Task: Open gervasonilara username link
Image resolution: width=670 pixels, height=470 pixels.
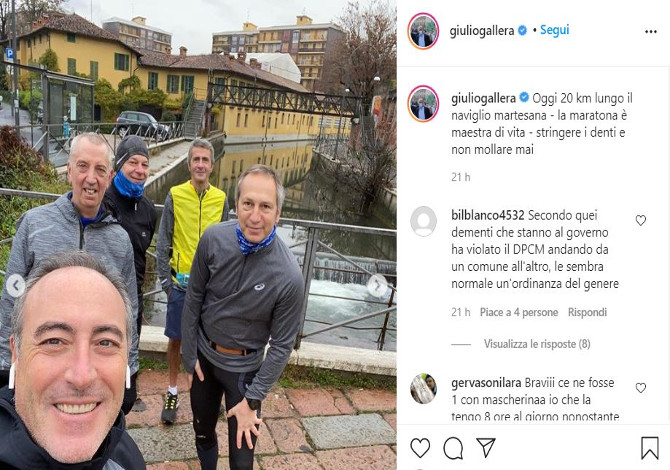Action: pos(486,383)
